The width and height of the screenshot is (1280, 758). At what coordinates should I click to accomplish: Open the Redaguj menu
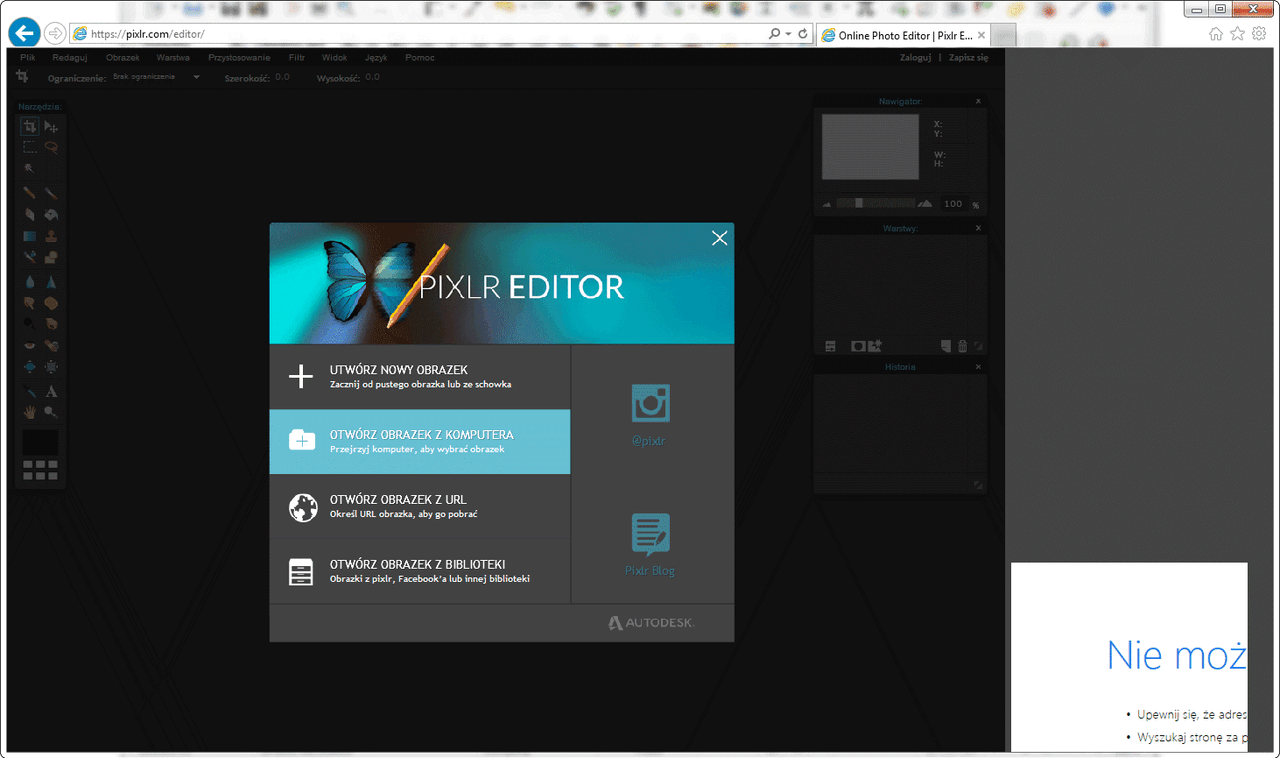coord(69,57)
